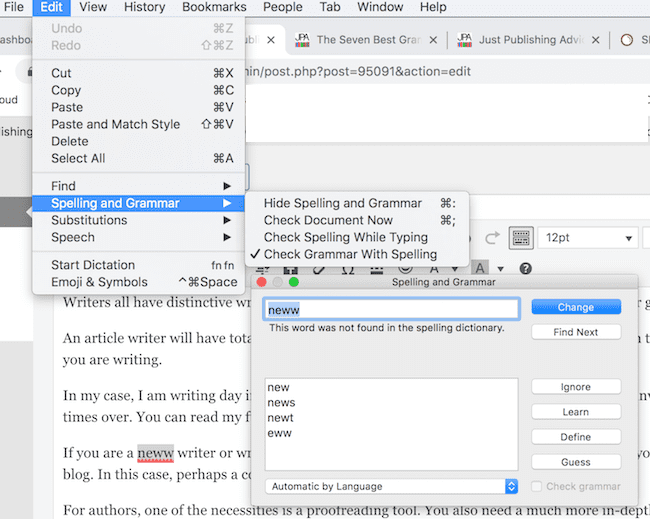Close the Just Publishing Advic tab

[595, 40]
